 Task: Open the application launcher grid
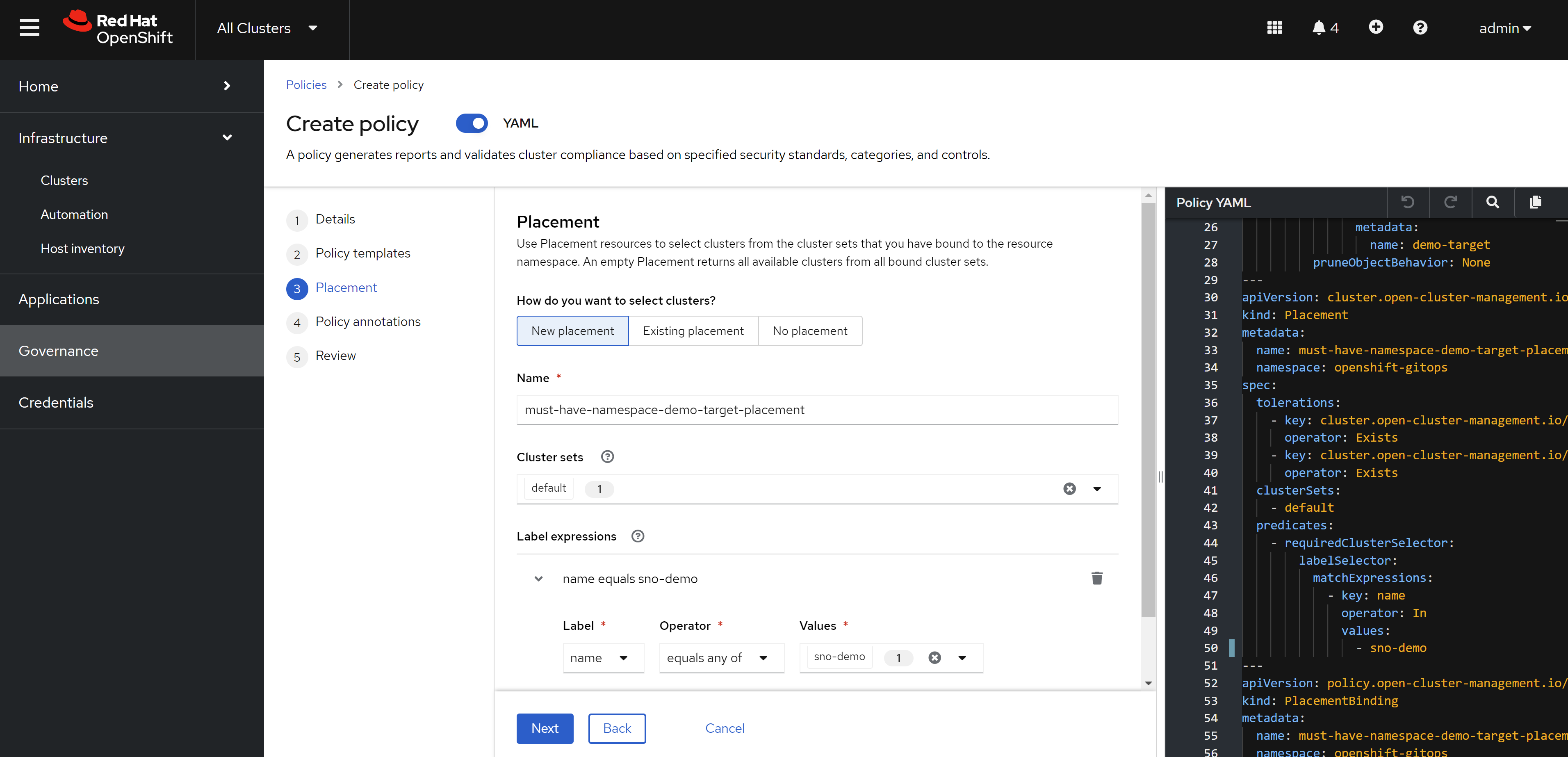pos(1274,28)
